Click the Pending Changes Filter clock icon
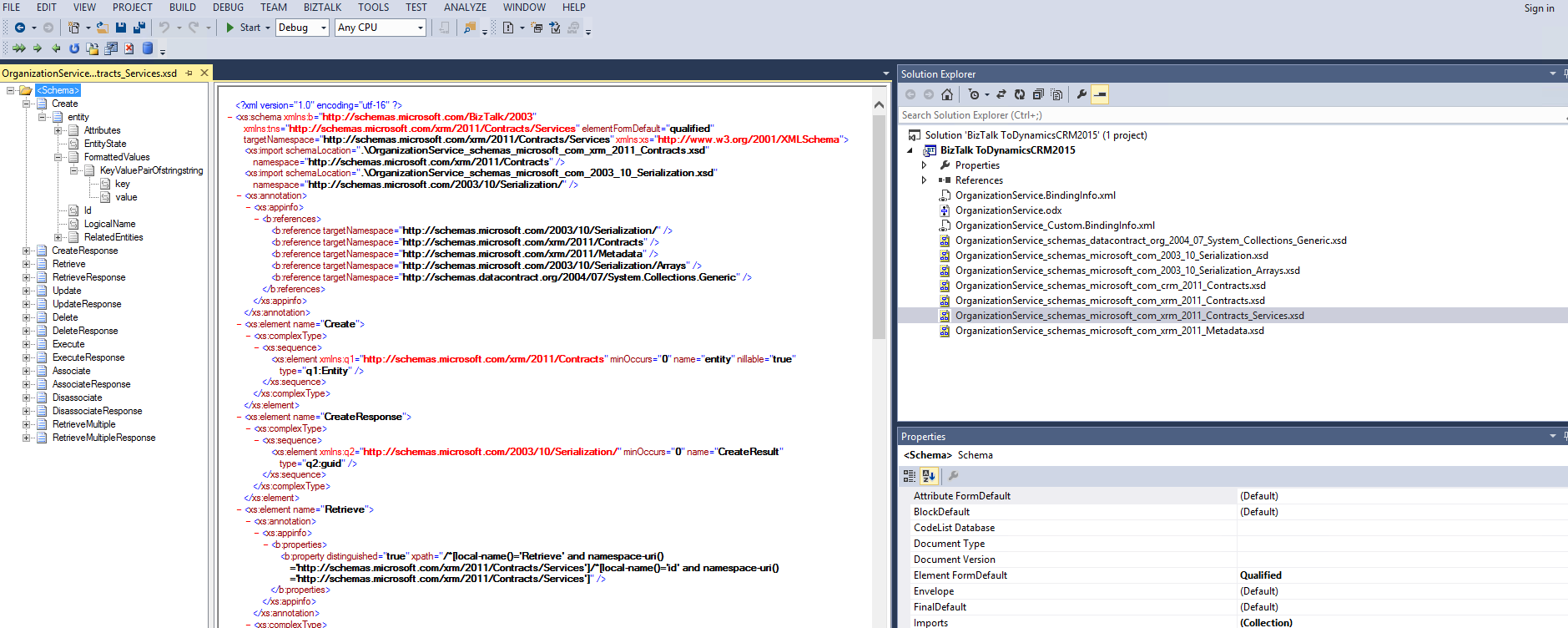The width and height of the screenshot is (1568, 628). click(x=974, y=94)
